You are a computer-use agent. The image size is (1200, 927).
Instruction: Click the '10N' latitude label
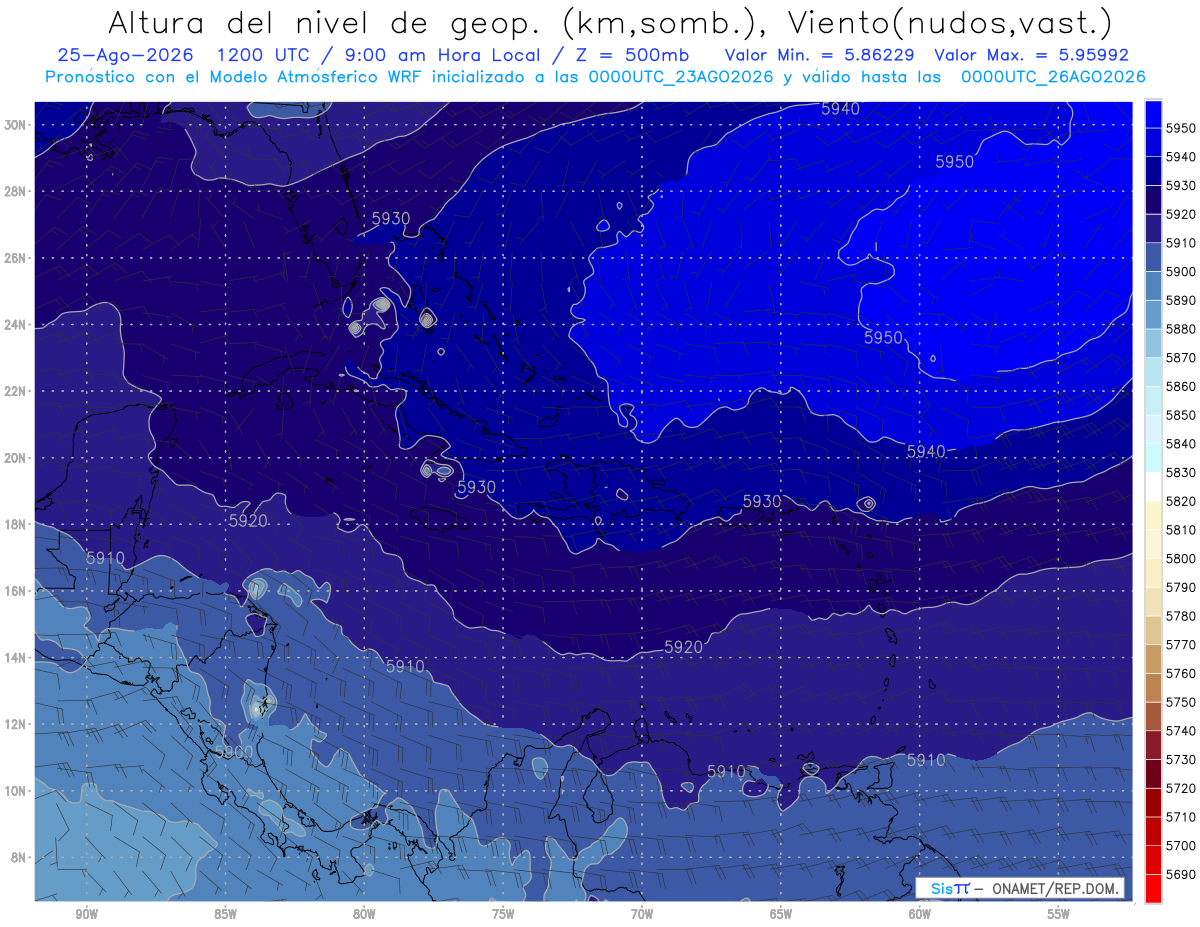point(17,790)
